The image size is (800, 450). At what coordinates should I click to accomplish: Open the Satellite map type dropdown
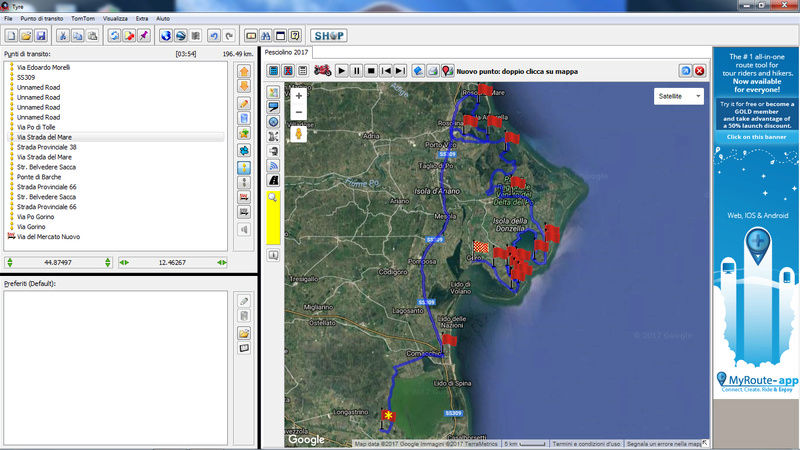[679, 96]
